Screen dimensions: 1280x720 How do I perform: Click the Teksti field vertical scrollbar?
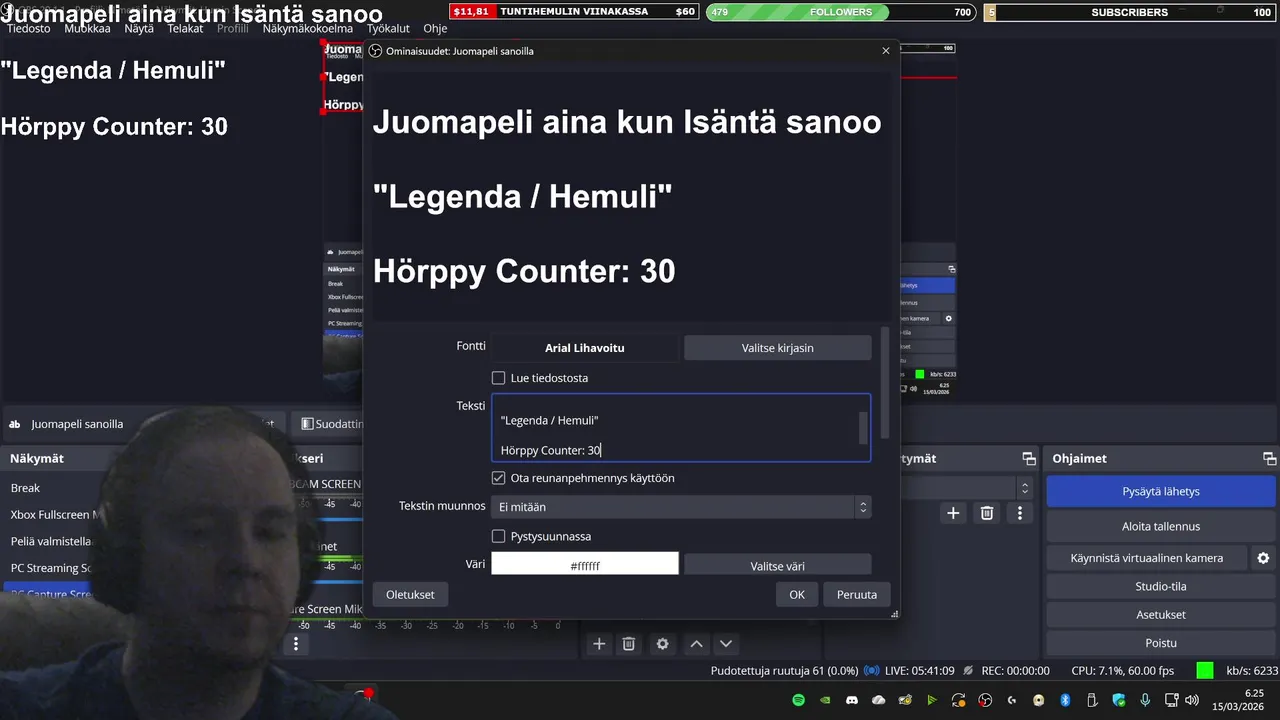tap(863, 428)
